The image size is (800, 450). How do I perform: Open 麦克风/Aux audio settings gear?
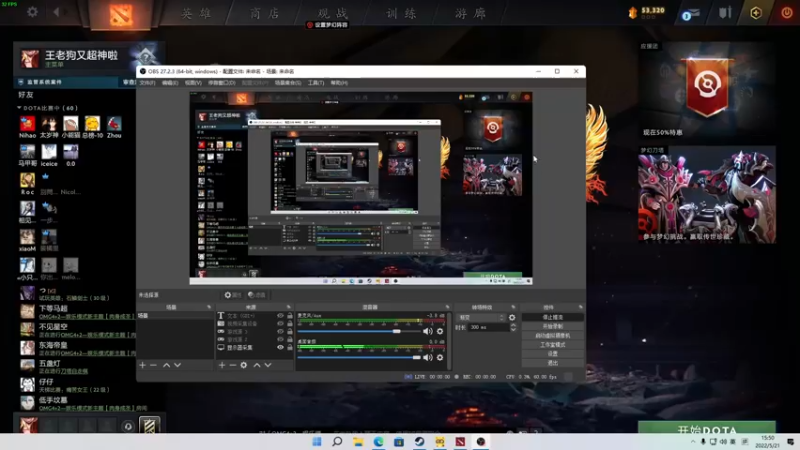440,332
